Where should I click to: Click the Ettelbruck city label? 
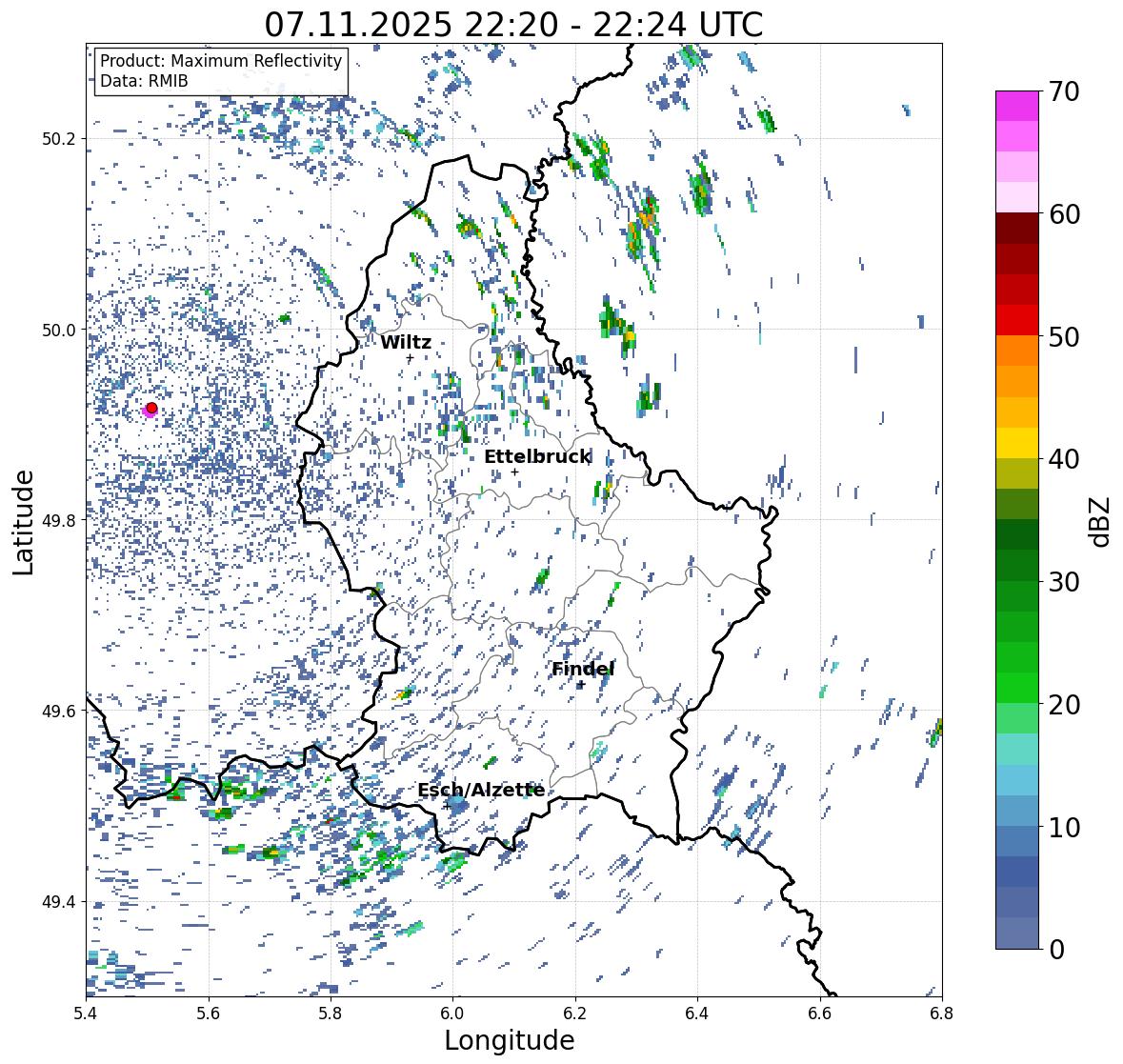pos(537,457)
